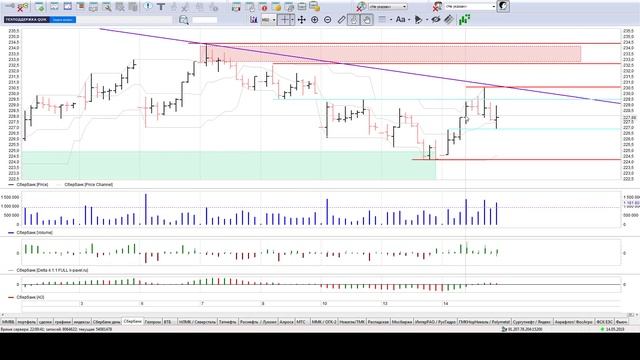Viewport: 640px width, 360px height.
Task: Open the Сургутнефт / Яндекс tab
Action: pos(532,322)
